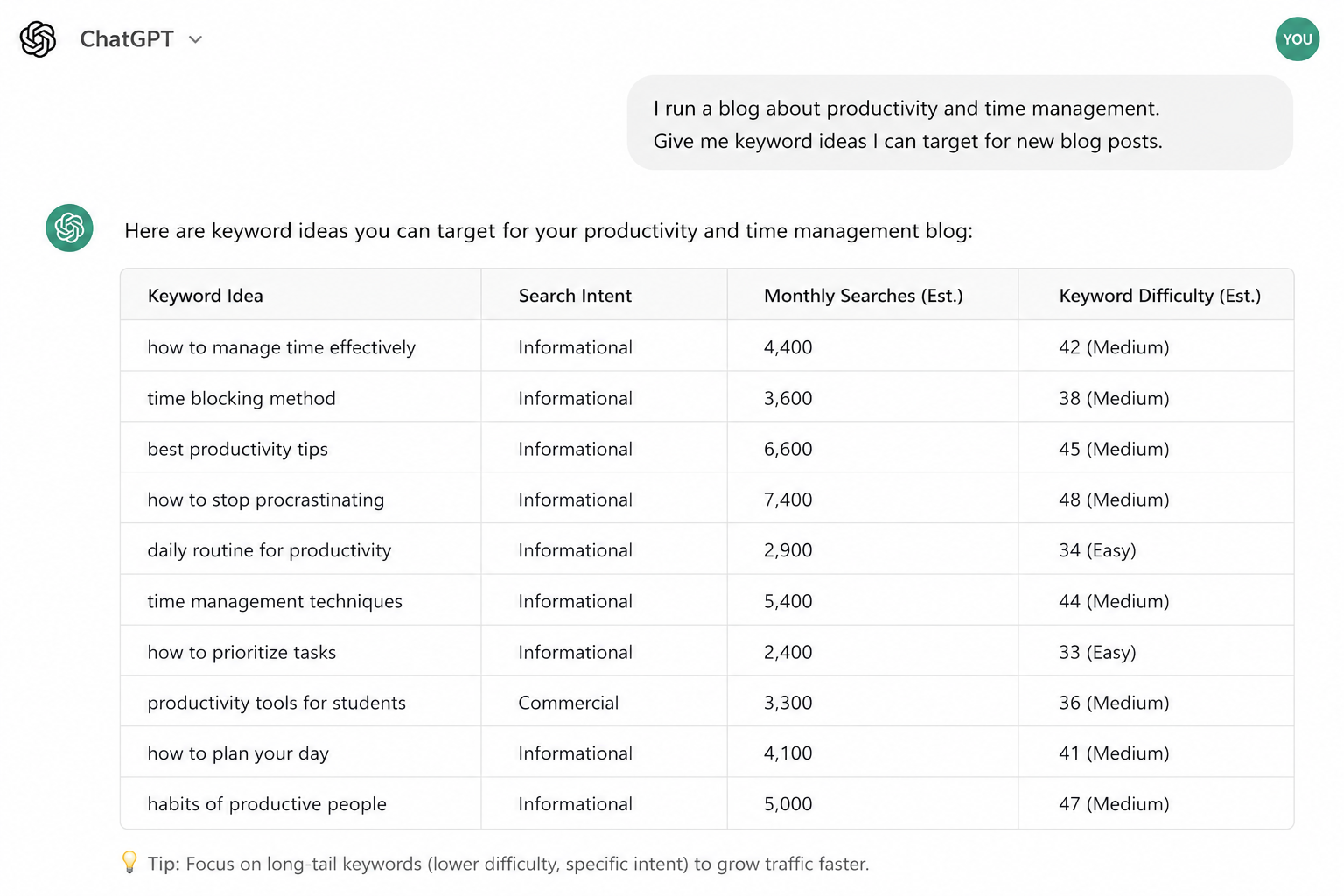
Task: Click the green ChatGPT response avatar
Action: (x=69, y=227)
